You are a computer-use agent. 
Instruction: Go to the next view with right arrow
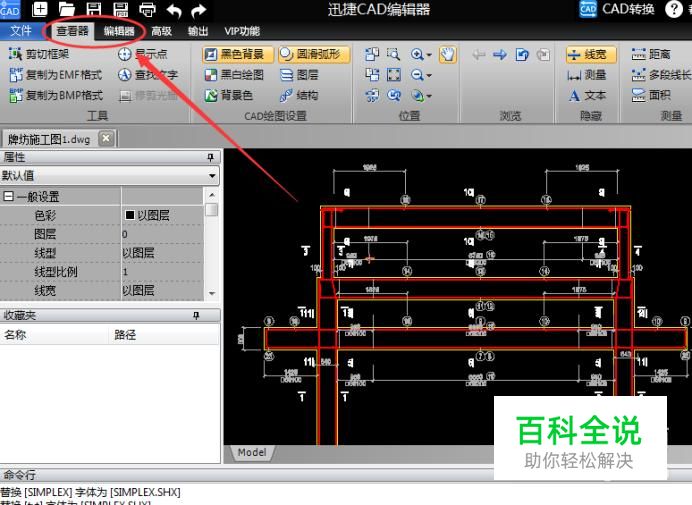coord(500,54)
